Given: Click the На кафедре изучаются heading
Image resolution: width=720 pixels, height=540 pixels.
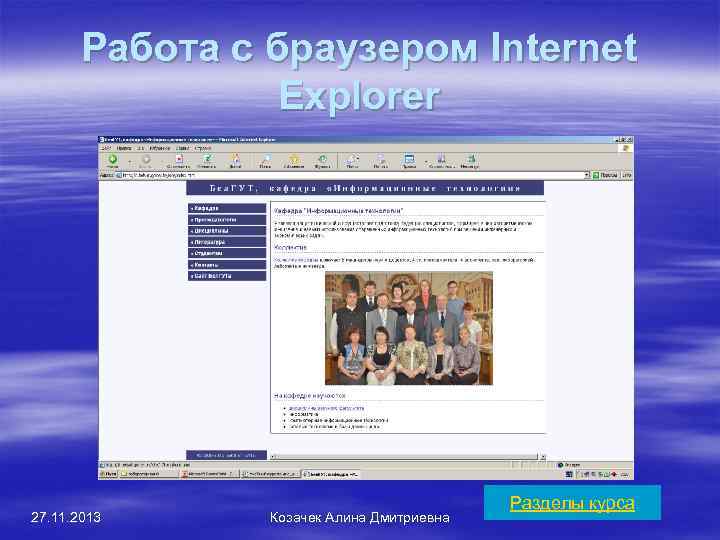Looking at the screenshot, I should coord(309,395).
